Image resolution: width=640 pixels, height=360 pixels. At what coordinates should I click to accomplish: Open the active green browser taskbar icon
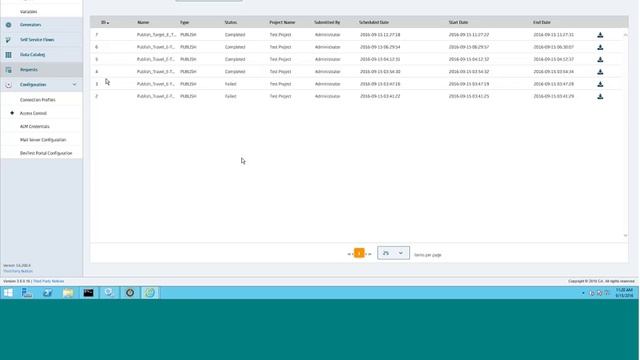click(150, 293)
